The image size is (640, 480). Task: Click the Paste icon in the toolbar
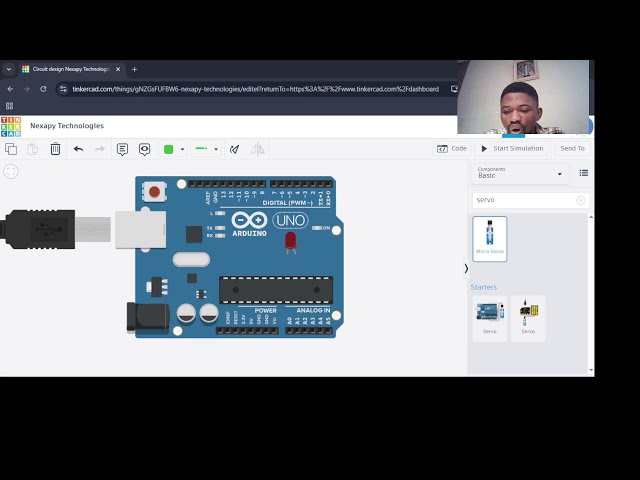coord(33,149)
